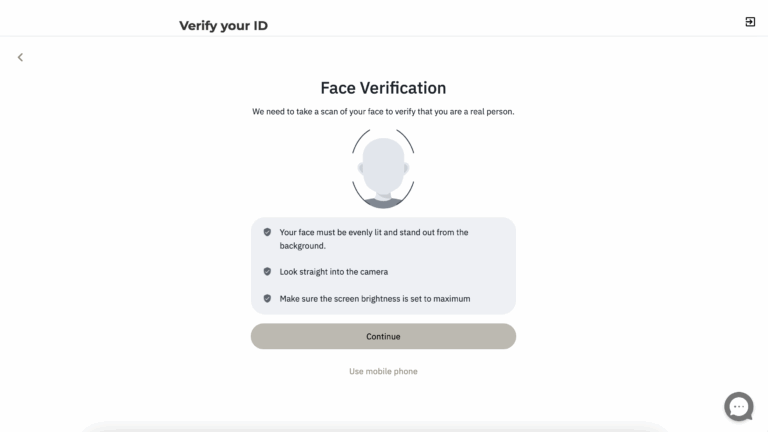This screenshot has width=768, height=432.
Task: Click the shield icon beside 'Look straight into the camera'
Action: [x=267, y=271]
